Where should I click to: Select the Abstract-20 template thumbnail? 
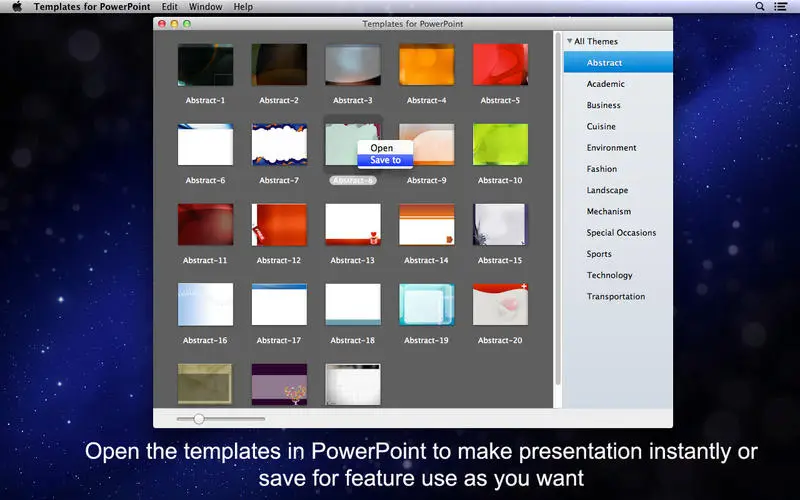coord(500,305)
